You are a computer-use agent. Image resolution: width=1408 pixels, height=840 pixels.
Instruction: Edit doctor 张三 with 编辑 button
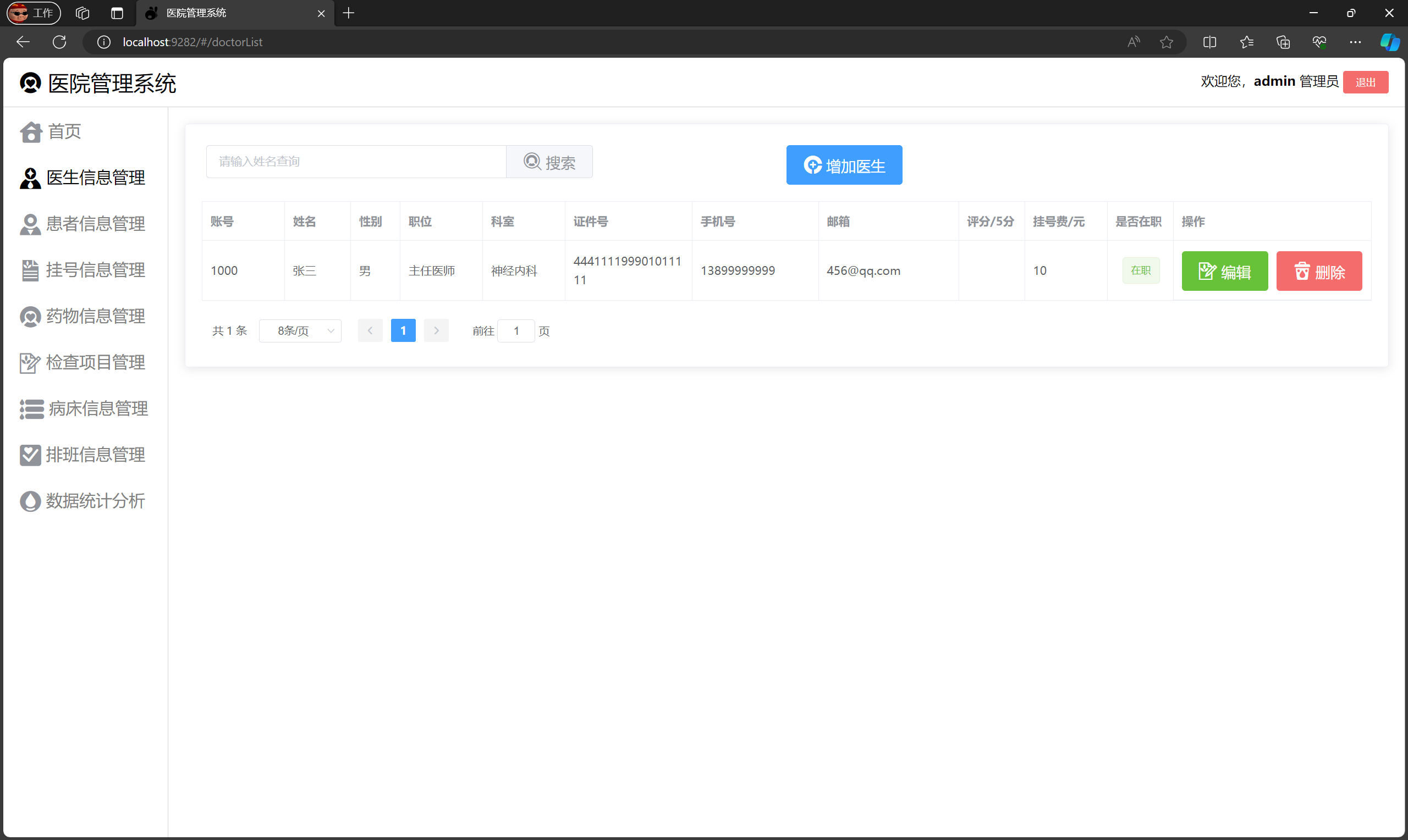point(1224,271)
